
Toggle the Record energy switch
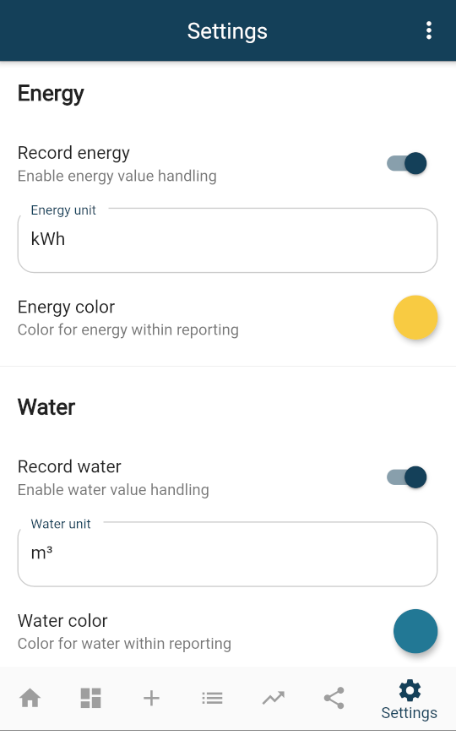(407, 164)
